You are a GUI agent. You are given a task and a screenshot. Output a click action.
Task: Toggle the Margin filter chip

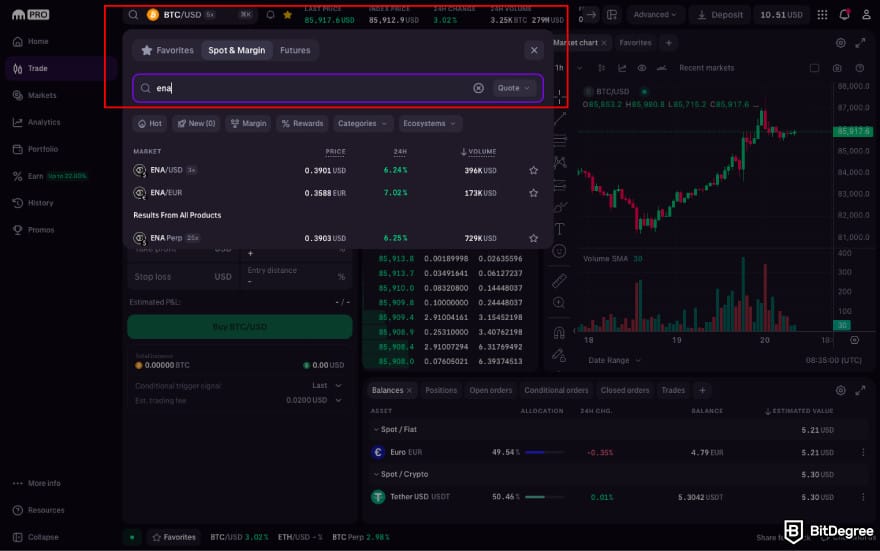point(249,123)
